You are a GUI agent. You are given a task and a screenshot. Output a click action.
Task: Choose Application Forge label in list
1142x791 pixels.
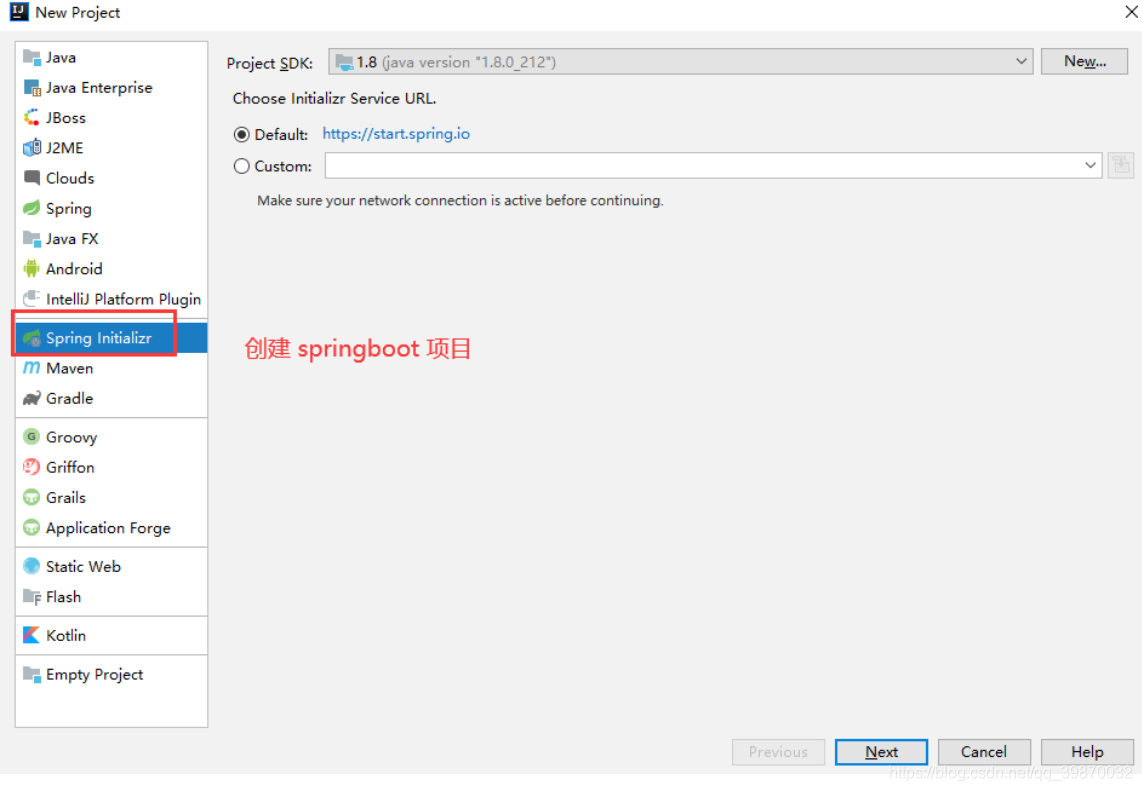(x=109, y=528)
